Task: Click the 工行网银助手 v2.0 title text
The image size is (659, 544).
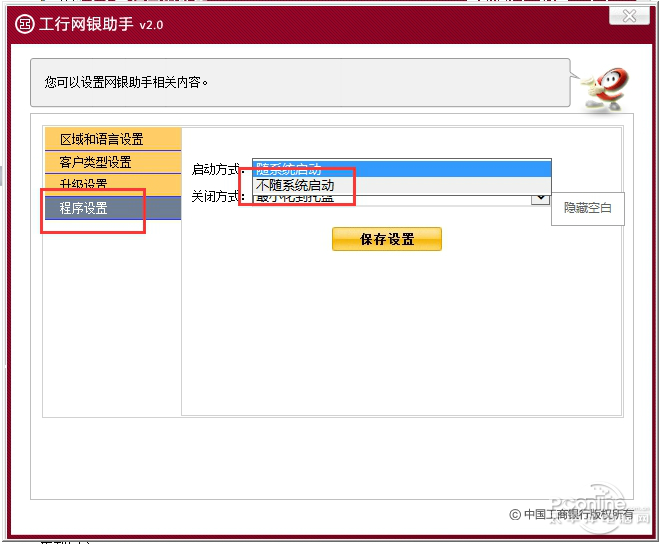Action: 101,24
